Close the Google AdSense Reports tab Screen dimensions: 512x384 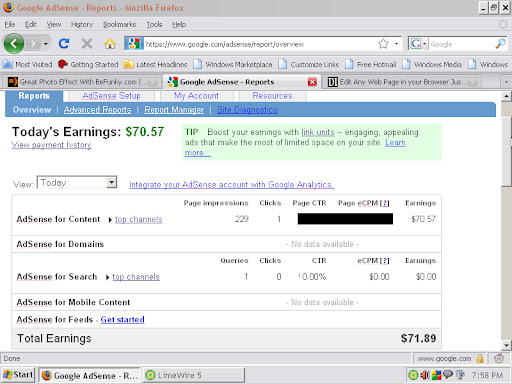[x=312, y=82]
